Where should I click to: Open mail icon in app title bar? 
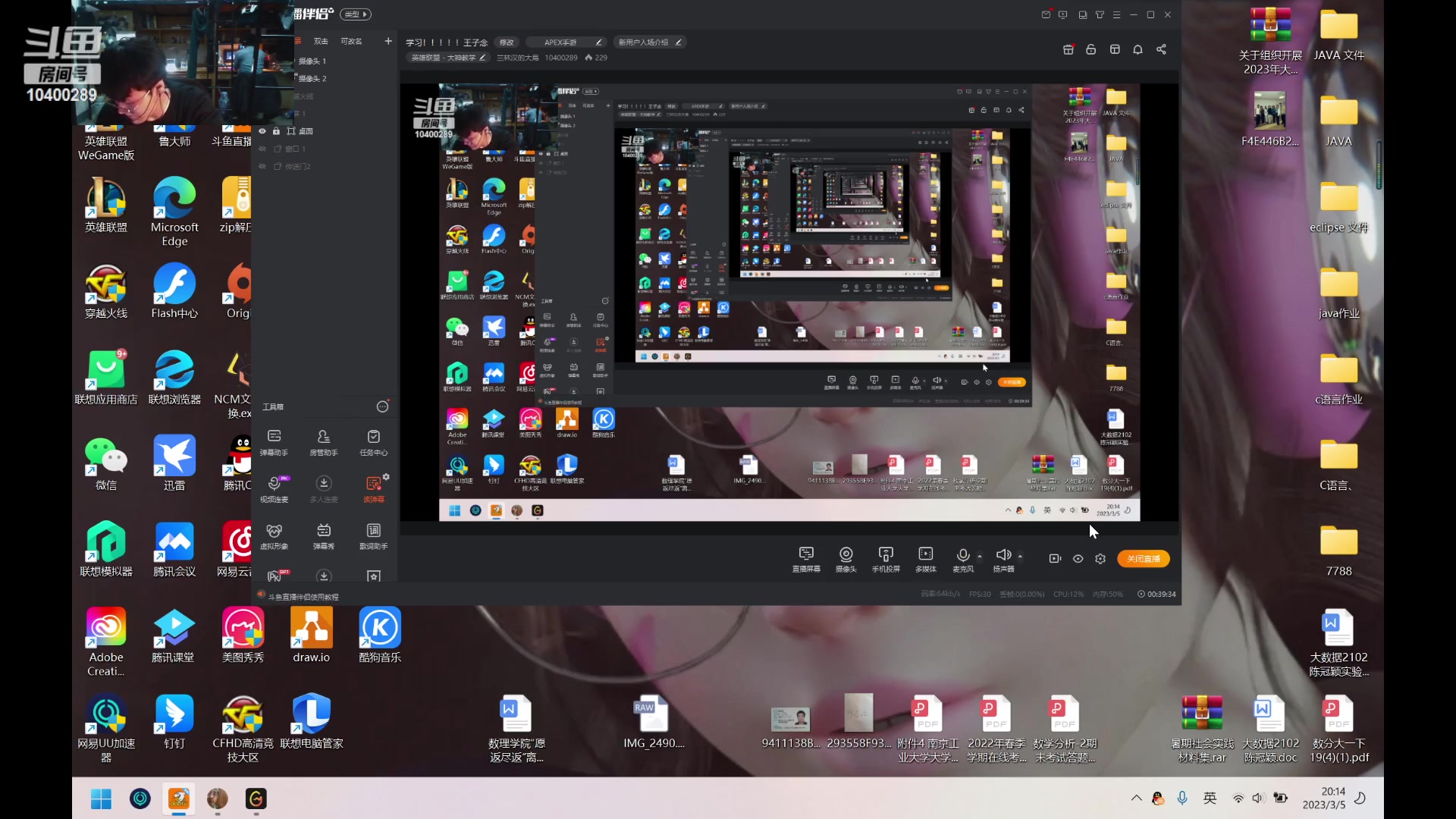(x=1046, y=14)
